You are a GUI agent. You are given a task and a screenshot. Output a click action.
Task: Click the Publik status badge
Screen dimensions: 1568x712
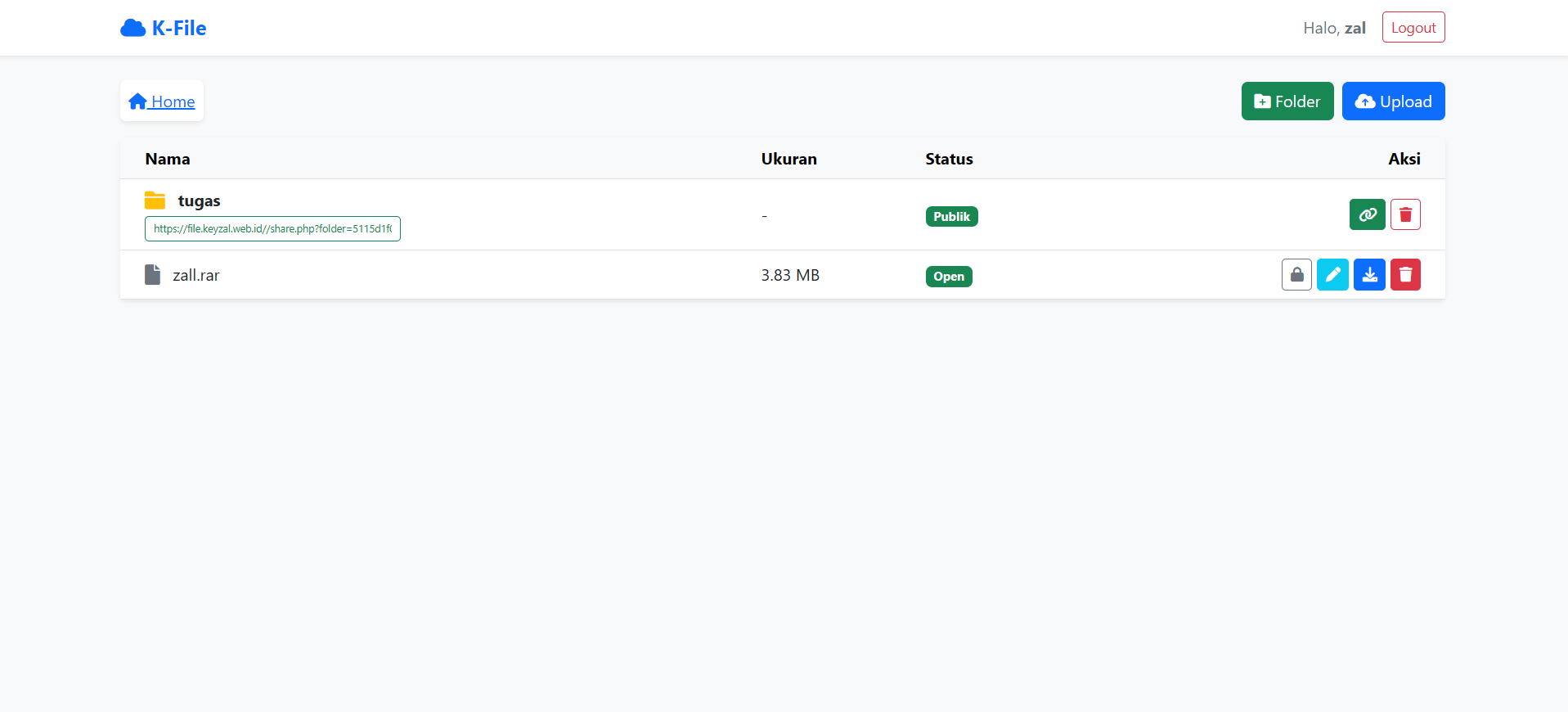(951, 217)
